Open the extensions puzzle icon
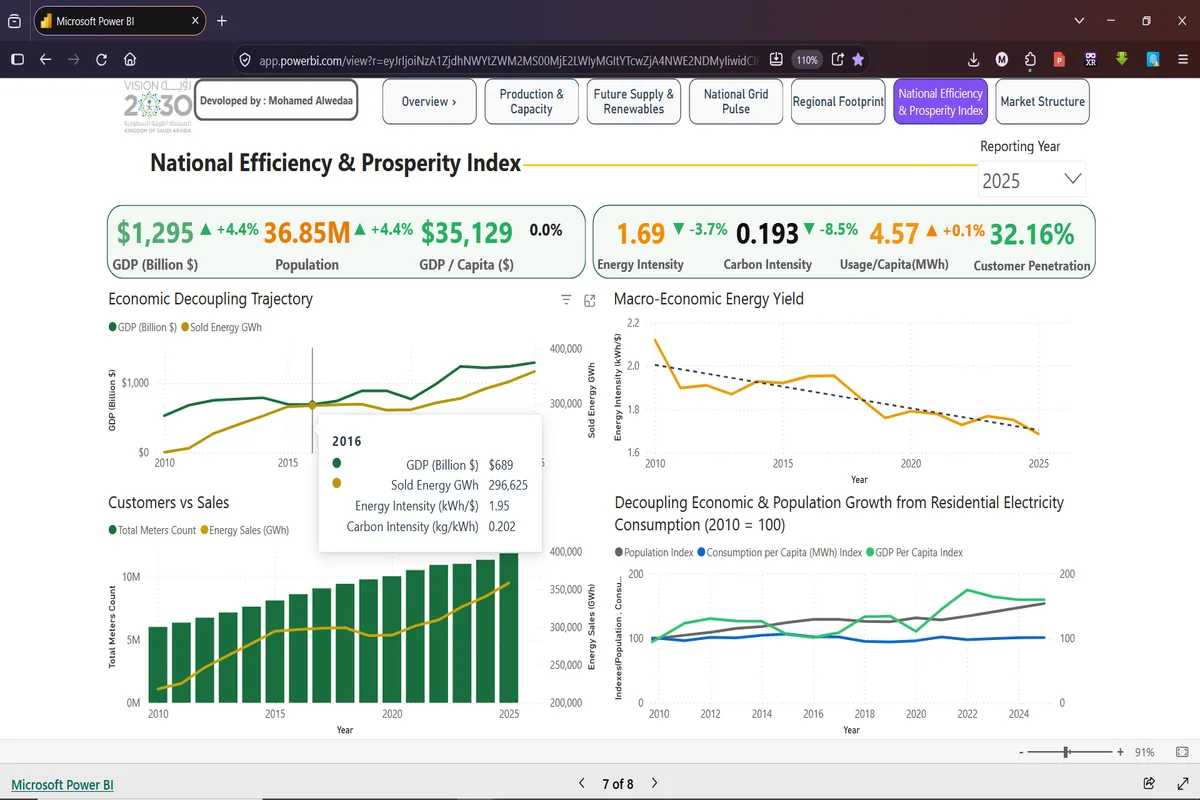 (x=1031, y=59)
